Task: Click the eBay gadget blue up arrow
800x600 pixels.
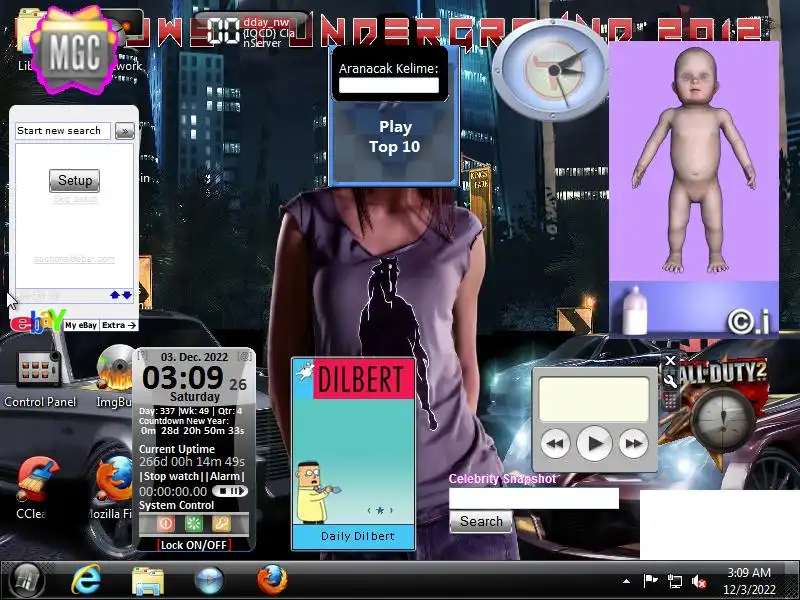Action: [x=115, y=295]
